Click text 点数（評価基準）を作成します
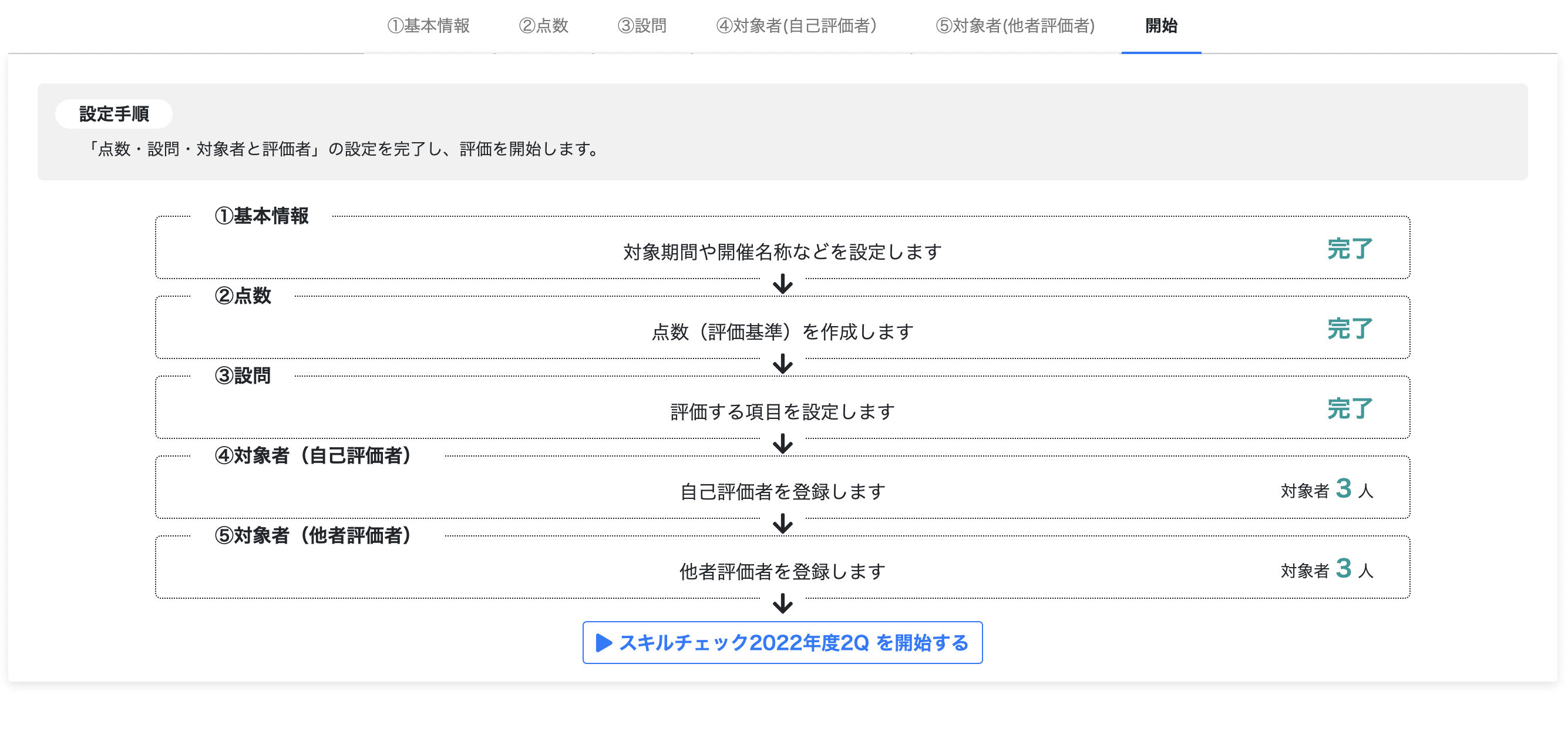The image size is (1568, 731). click(x=782, y=332)
